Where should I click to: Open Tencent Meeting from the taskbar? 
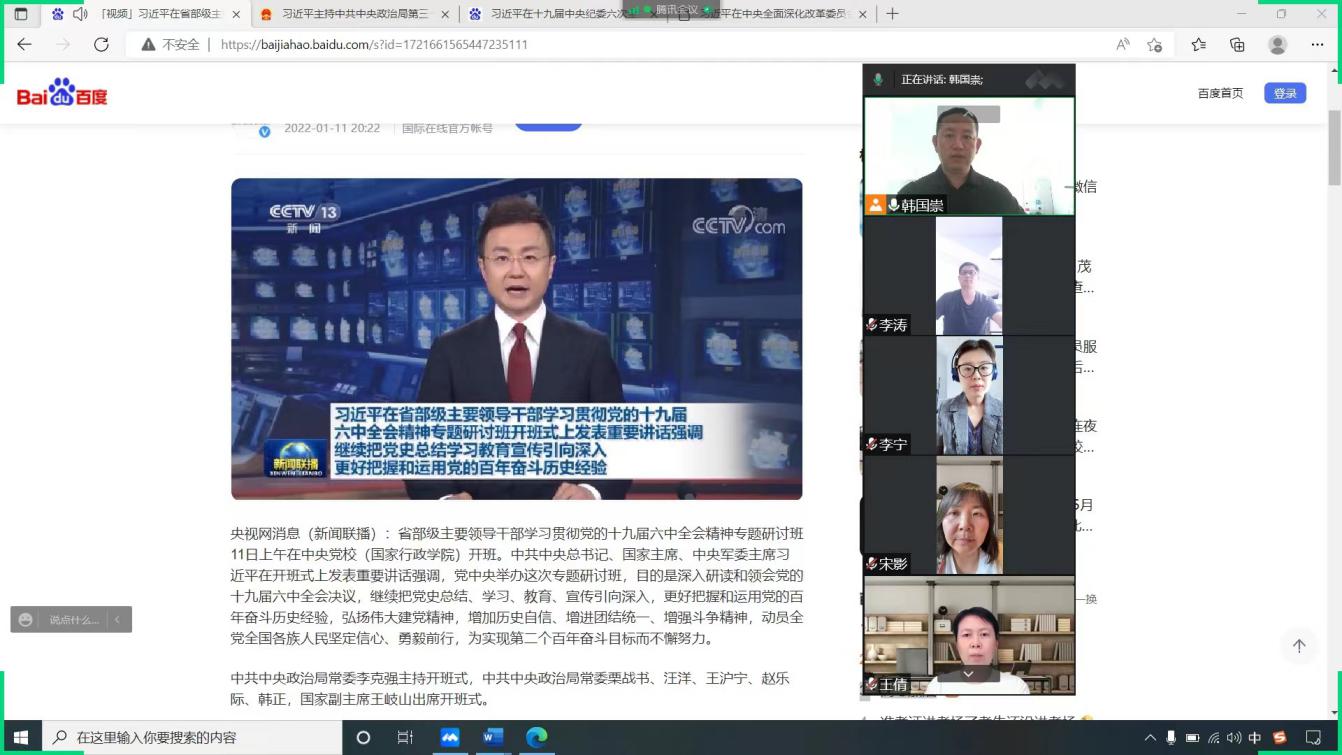coord(450,738)
